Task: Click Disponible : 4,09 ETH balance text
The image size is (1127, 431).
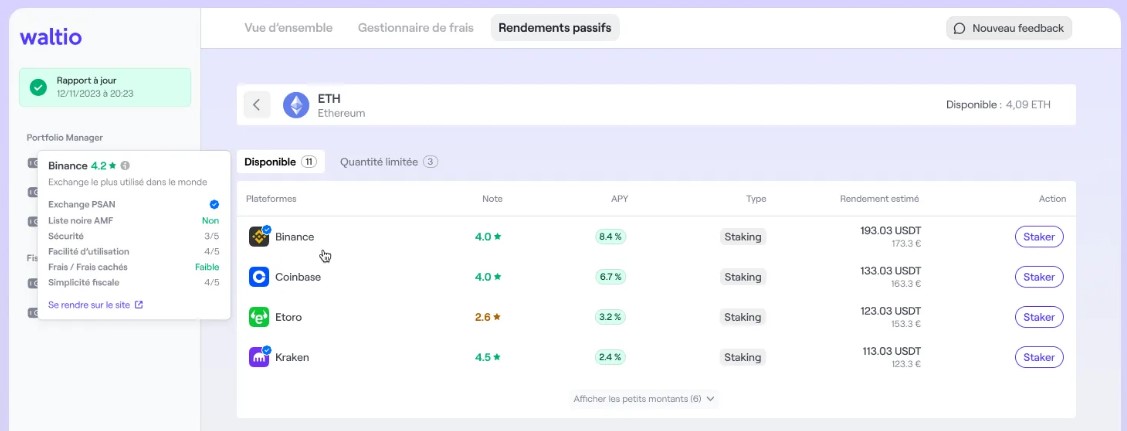Action: pyautogui.click(x=998, y=105)
